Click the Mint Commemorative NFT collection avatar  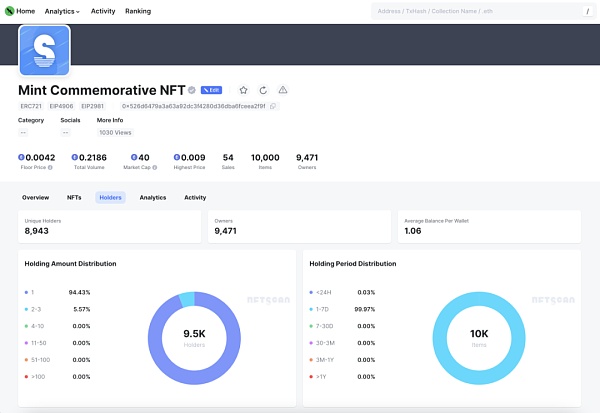[x=44, y=50]
